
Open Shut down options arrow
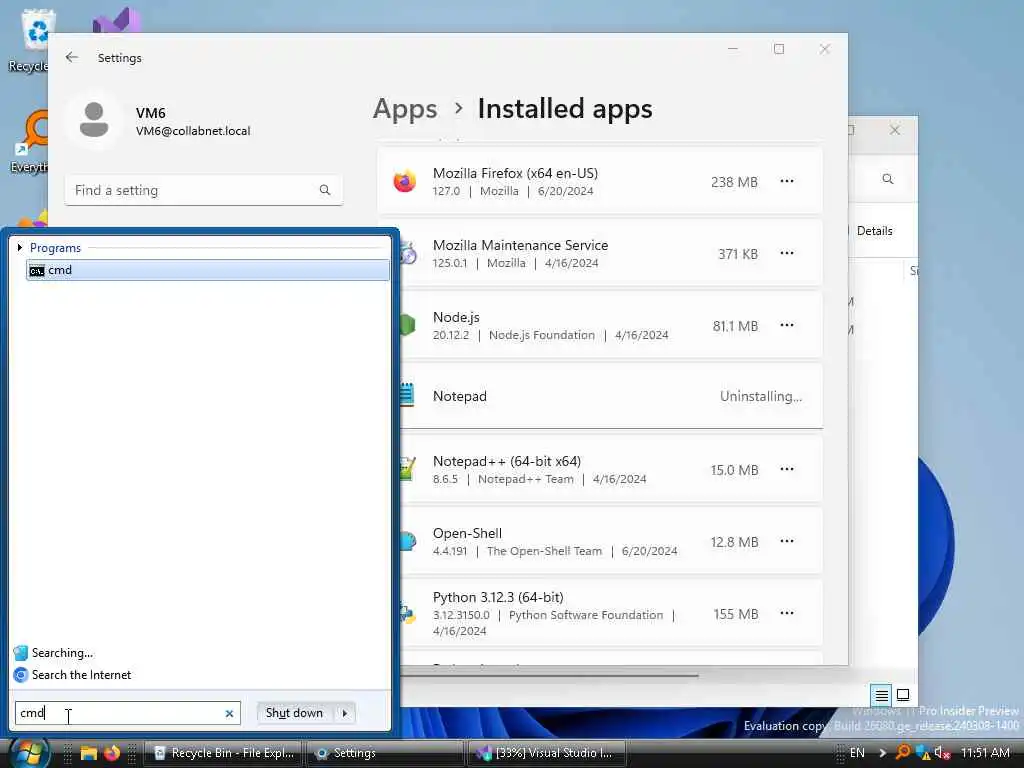(x=345, y=713)
